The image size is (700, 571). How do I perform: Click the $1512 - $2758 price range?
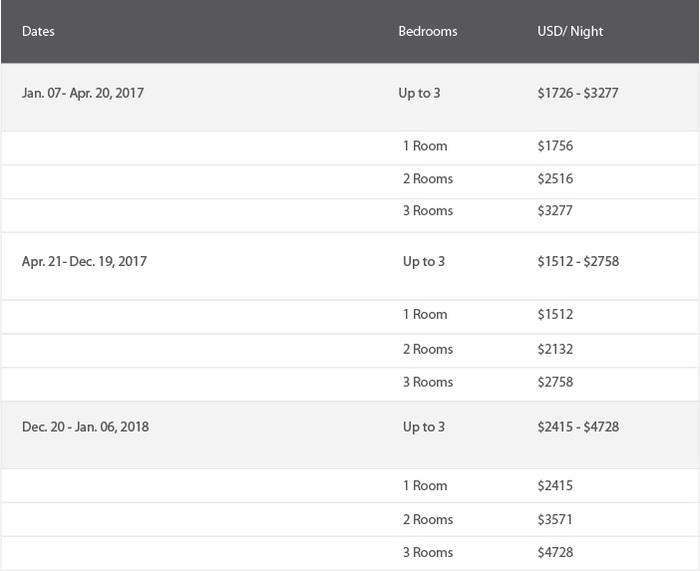click(578, 261)
